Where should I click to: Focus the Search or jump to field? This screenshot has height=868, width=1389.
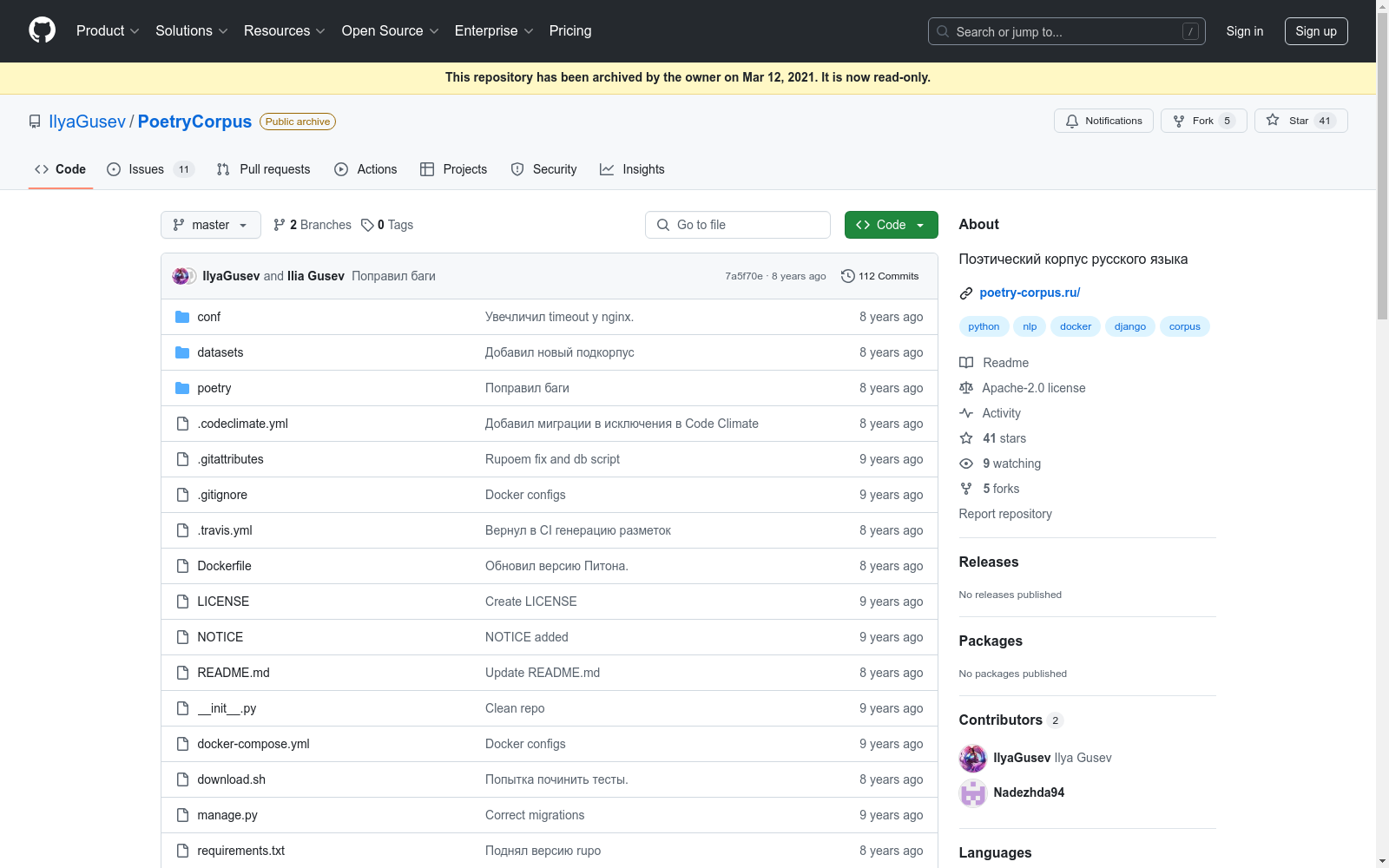point(1067,31)
